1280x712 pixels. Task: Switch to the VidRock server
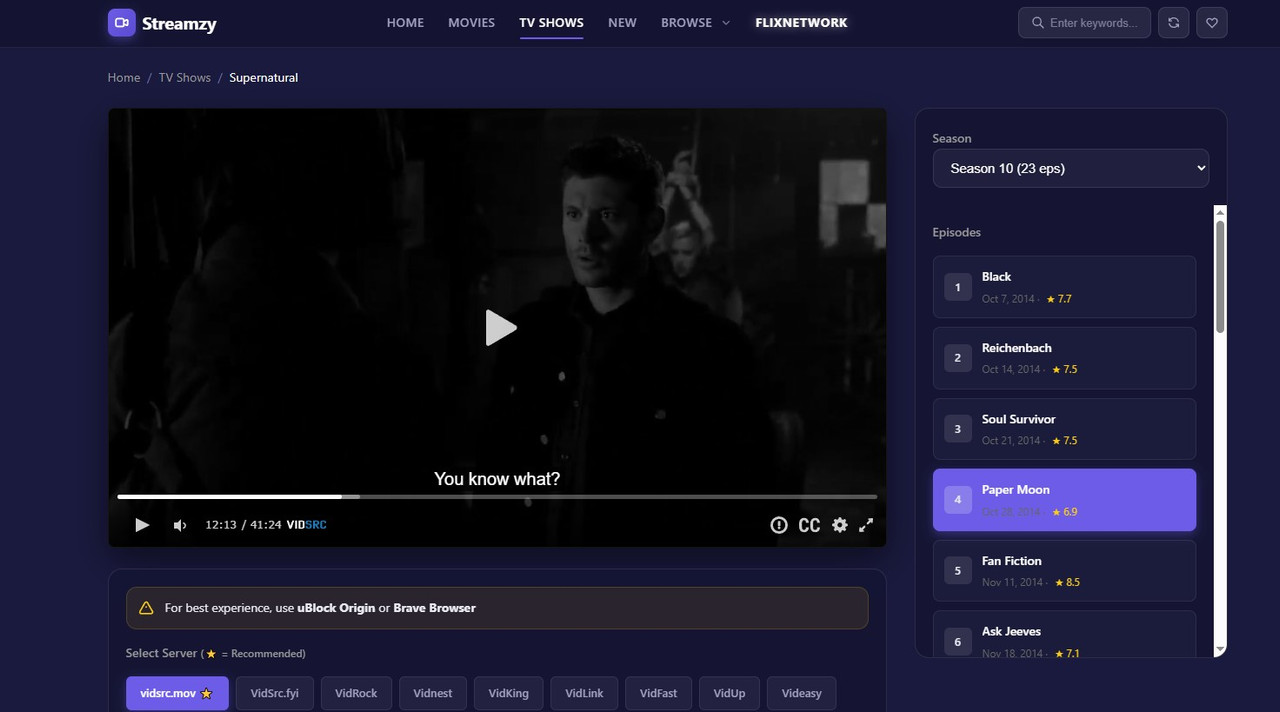356,693
